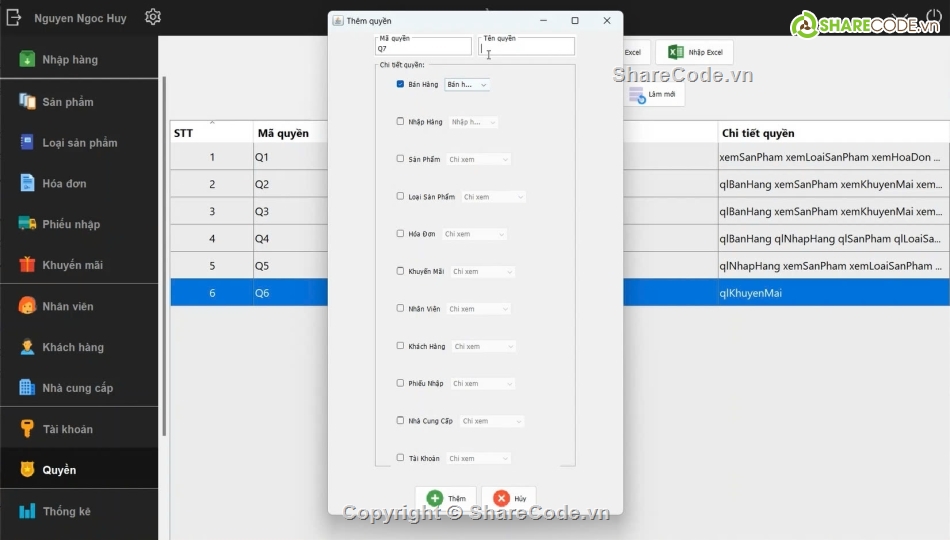Click the Nhập Excel button
Screen dimensions: 950x540
pos(694,52)
